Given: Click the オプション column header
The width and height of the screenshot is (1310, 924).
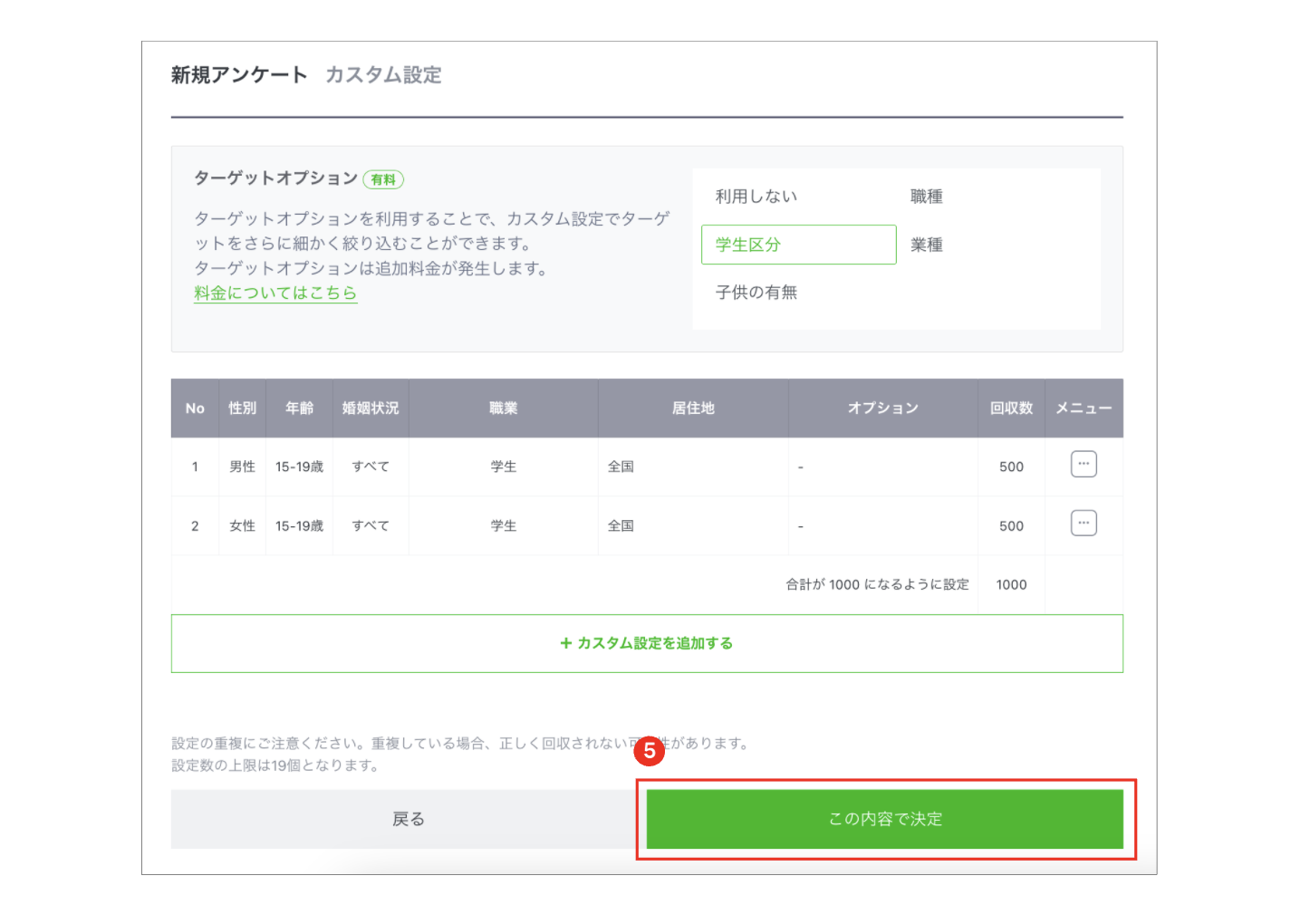Looking at the screenshot, I should [883, 409].
